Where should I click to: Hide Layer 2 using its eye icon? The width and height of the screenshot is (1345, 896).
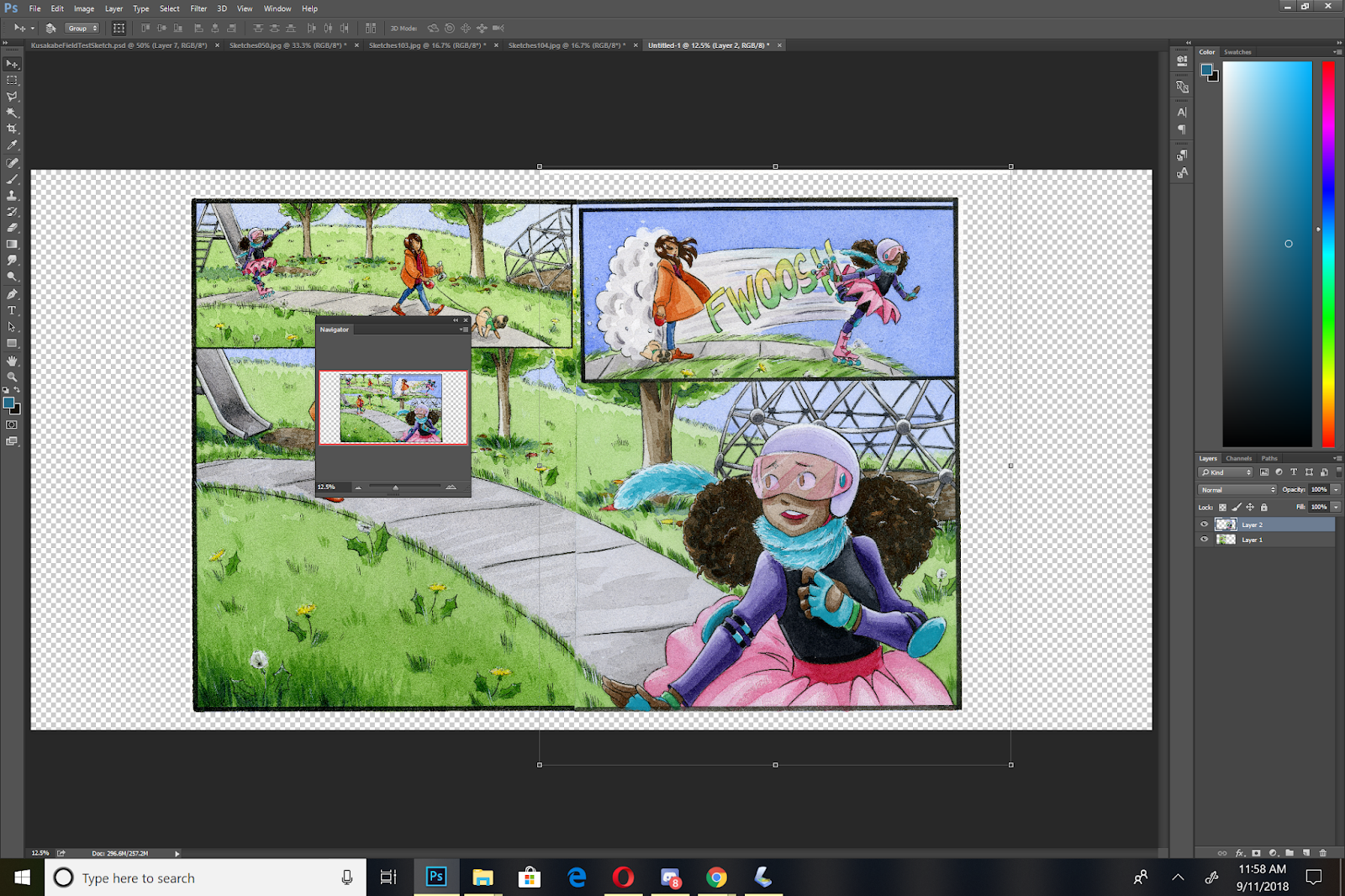point(1204,524)
